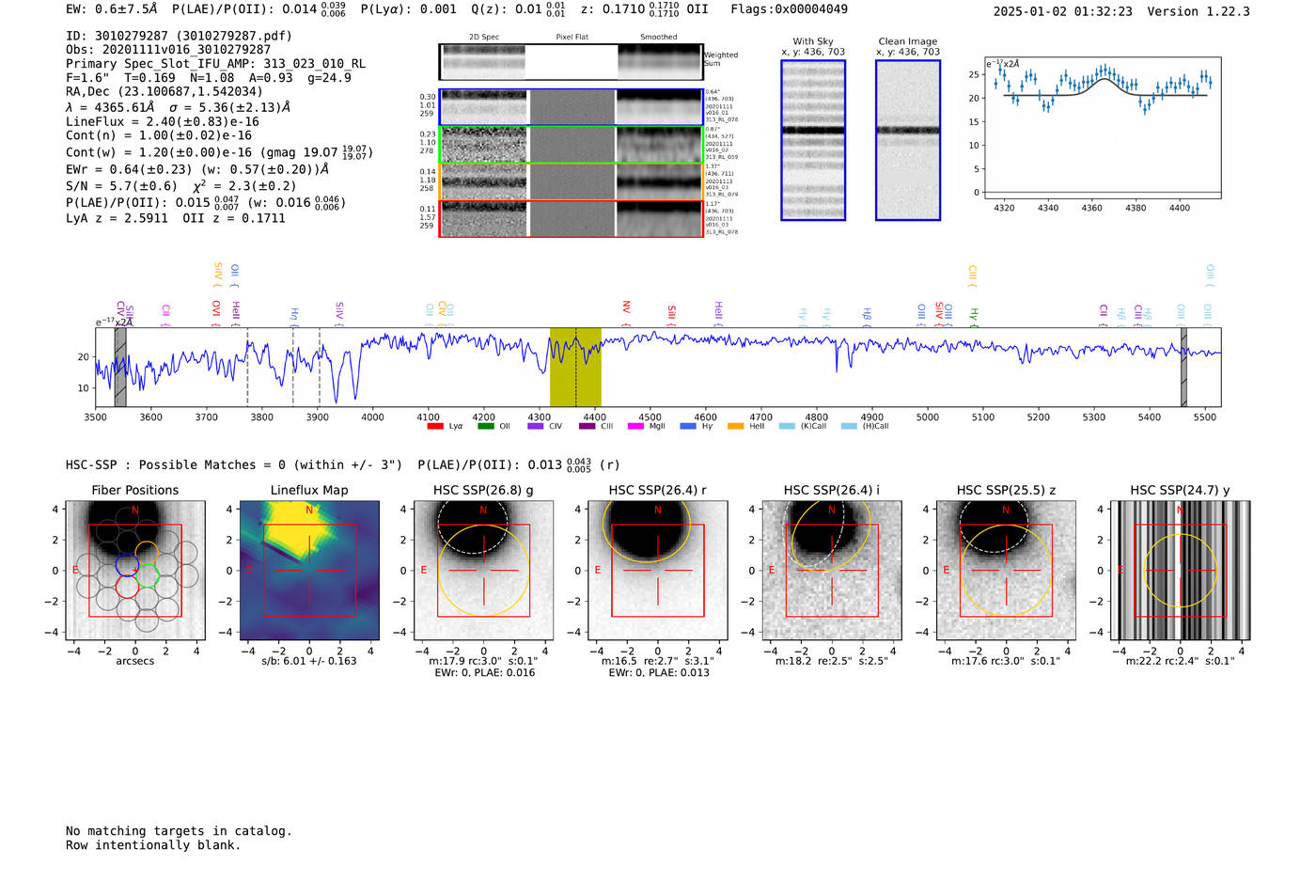Viewport: 1316px width, 896px height.
Task: Click the CIV purple legend swatch
Action: pos(536,426)
